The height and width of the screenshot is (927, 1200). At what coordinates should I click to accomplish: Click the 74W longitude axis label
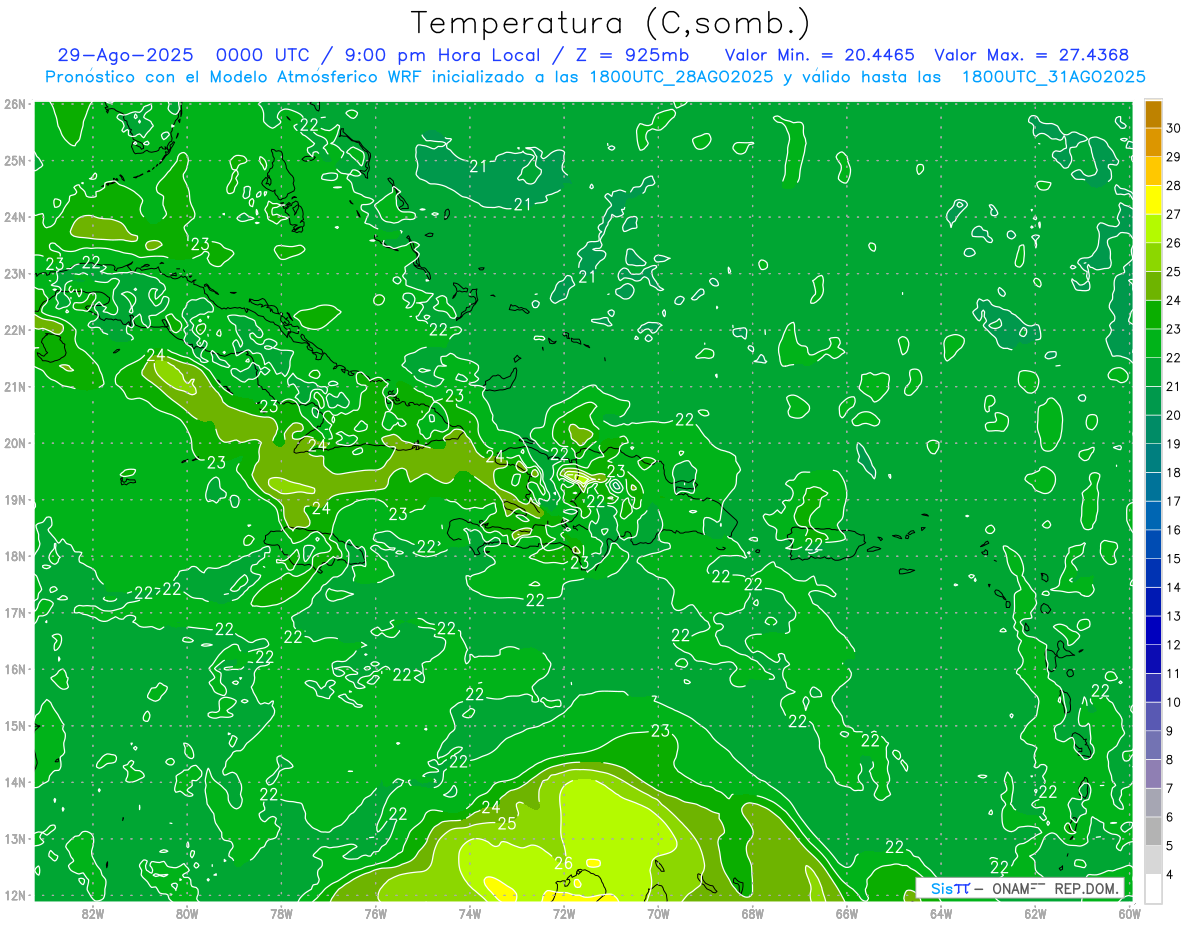pos(469,913)
